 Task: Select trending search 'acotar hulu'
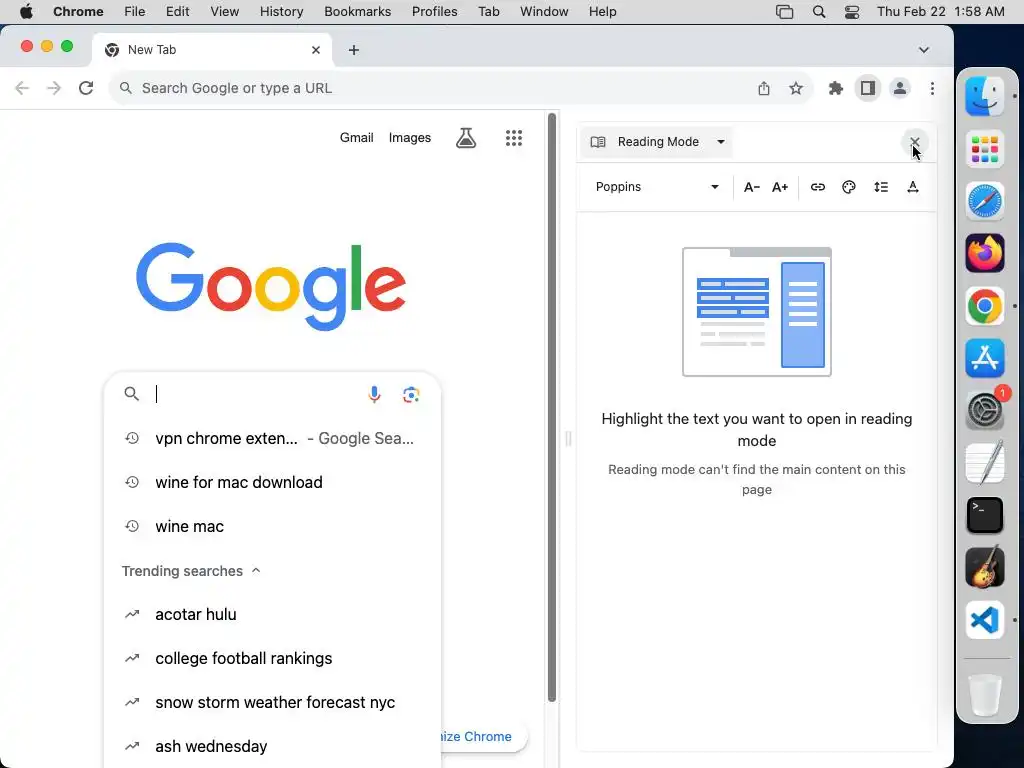pyautogui.click(x=272, y=615)
